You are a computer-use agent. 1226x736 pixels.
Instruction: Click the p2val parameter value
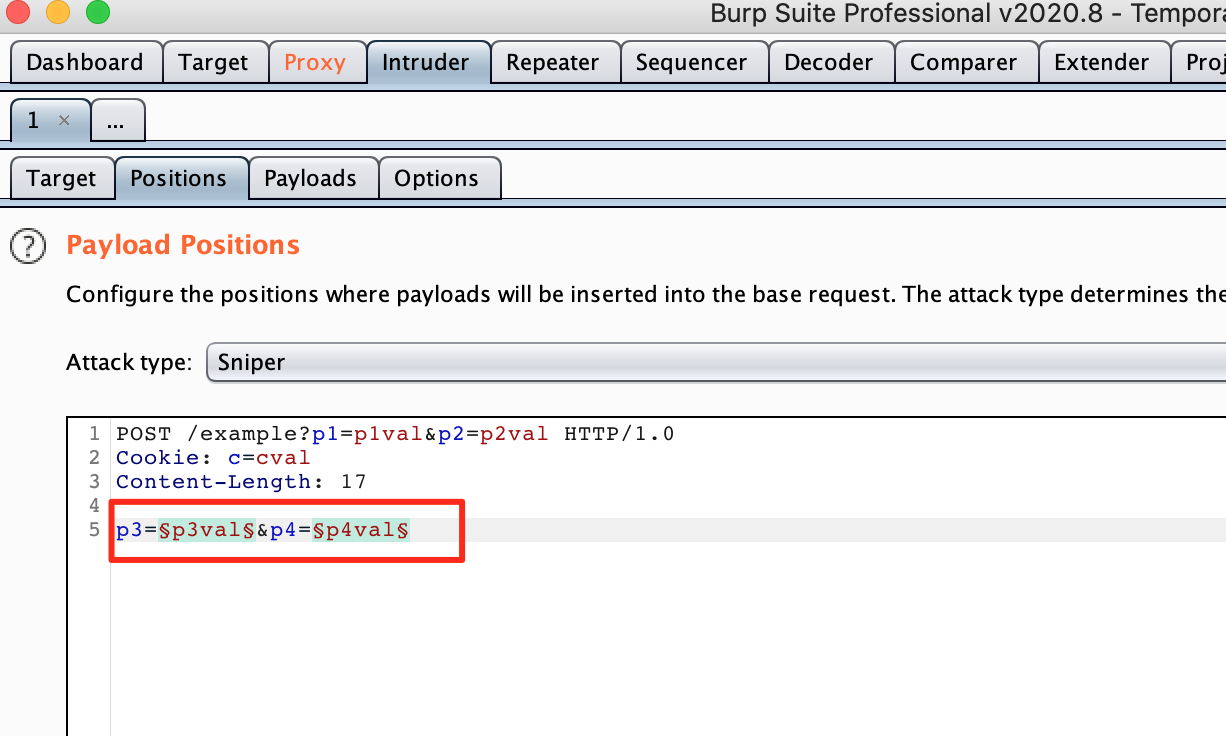tap(514, 434)
